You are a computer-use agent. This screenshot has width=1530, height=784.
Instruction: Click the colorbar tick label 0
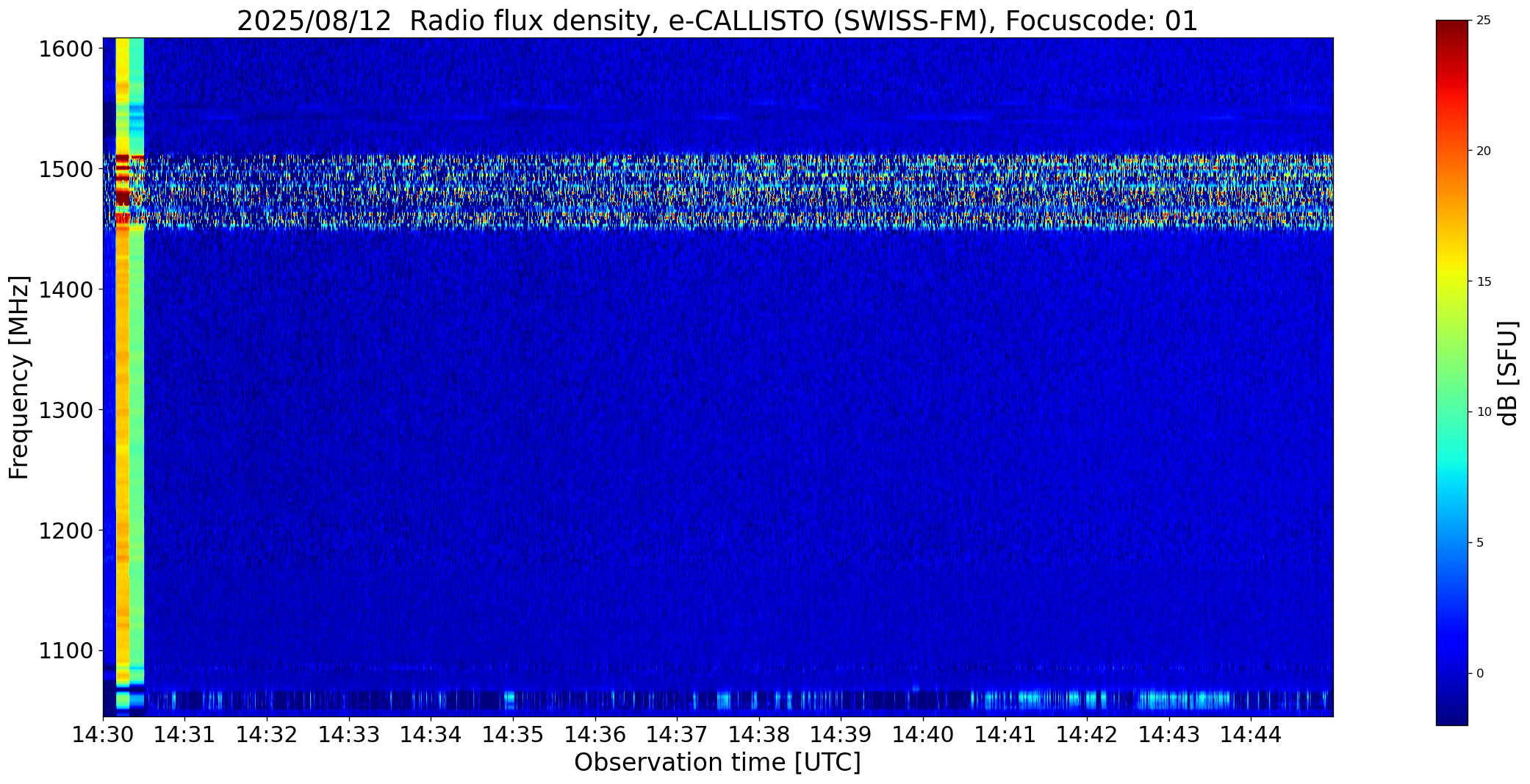[1480, 673]
